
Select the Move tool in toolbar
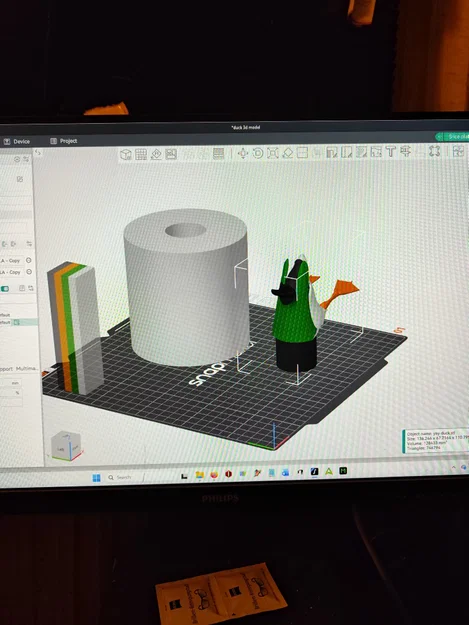pyautogui.click(x=243, y=153)
